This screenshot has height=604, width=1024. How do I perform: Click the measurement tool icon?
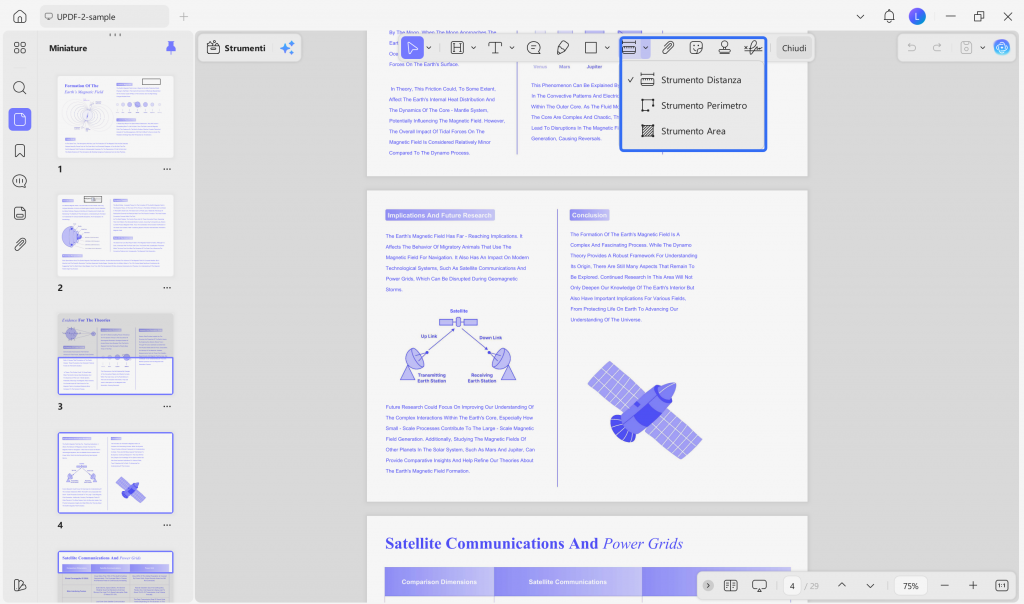coord(629,48)
